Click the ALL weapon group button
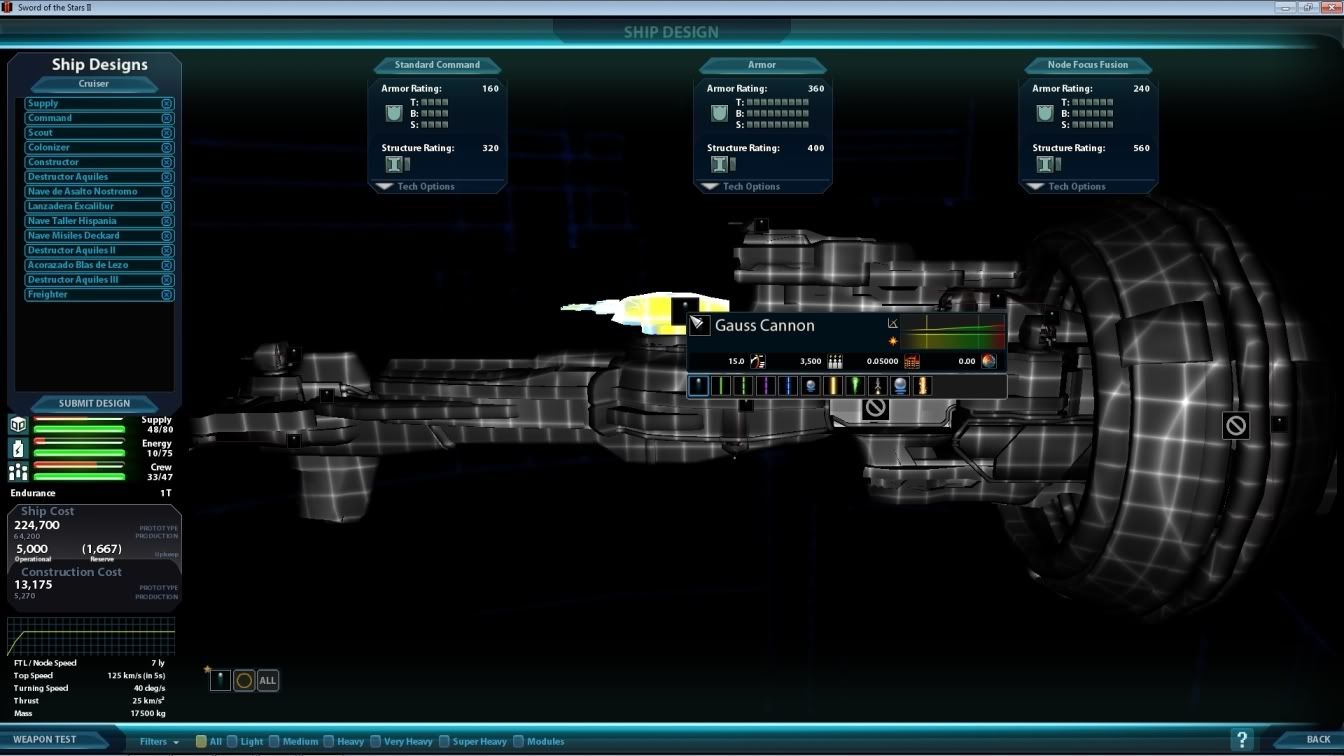The width and height of the screenshot is (1344, 756). tap(267, 680)
